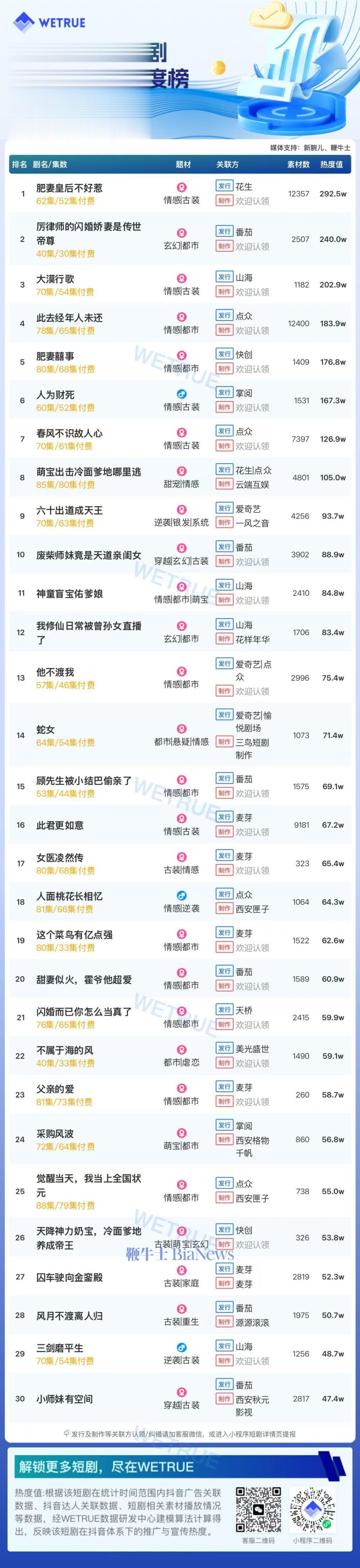Click the WETRUE logo icon at top
Viewport: 360px width, 1568px height.
pos(24,23)
